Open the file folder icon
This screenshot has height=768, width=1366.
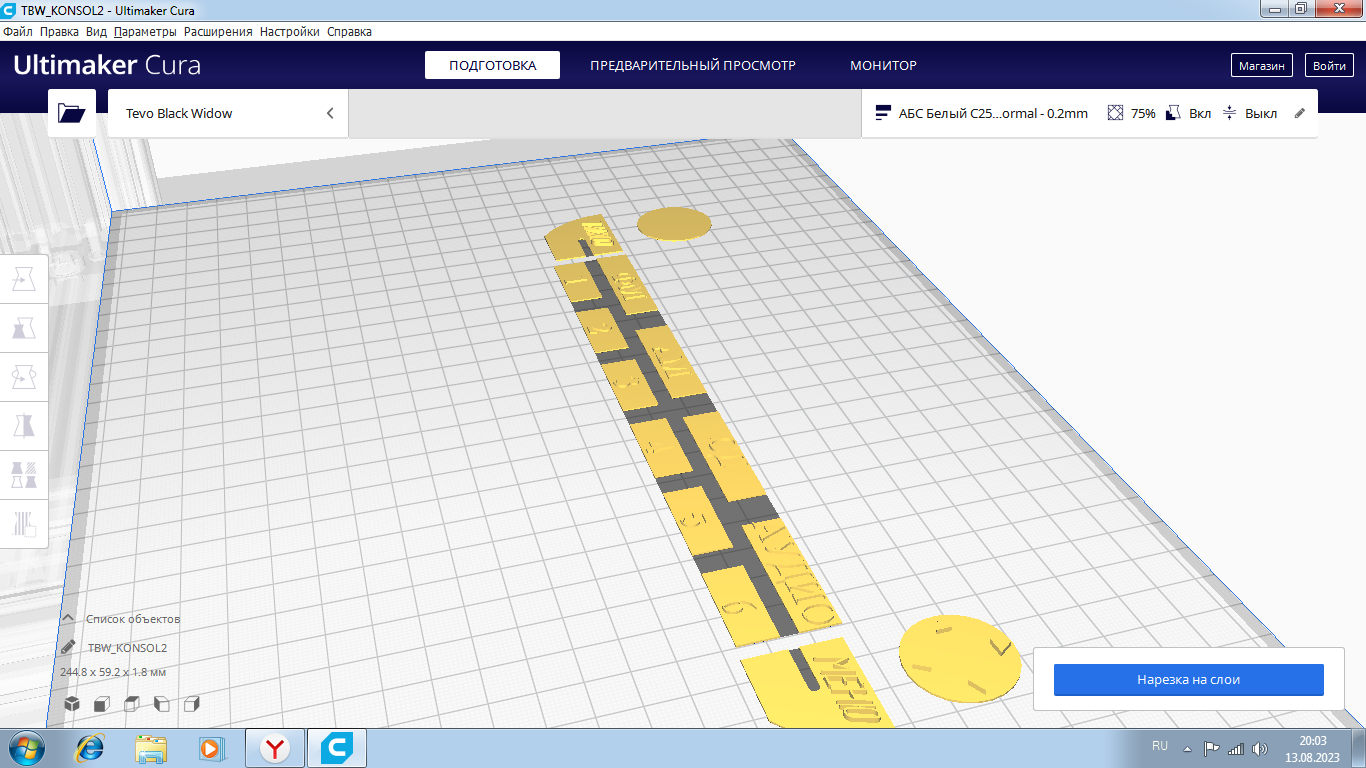(72, 113)
